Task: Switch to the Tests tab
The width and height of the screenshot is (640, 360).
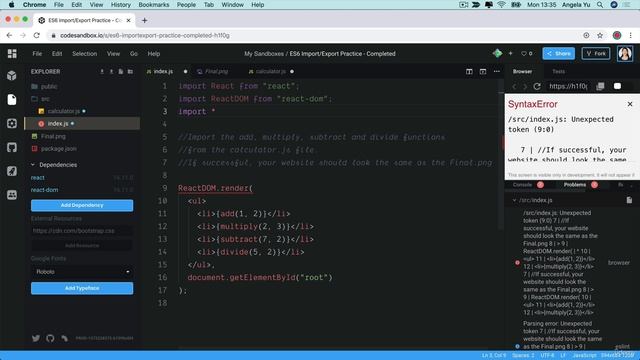Action: 558,71
